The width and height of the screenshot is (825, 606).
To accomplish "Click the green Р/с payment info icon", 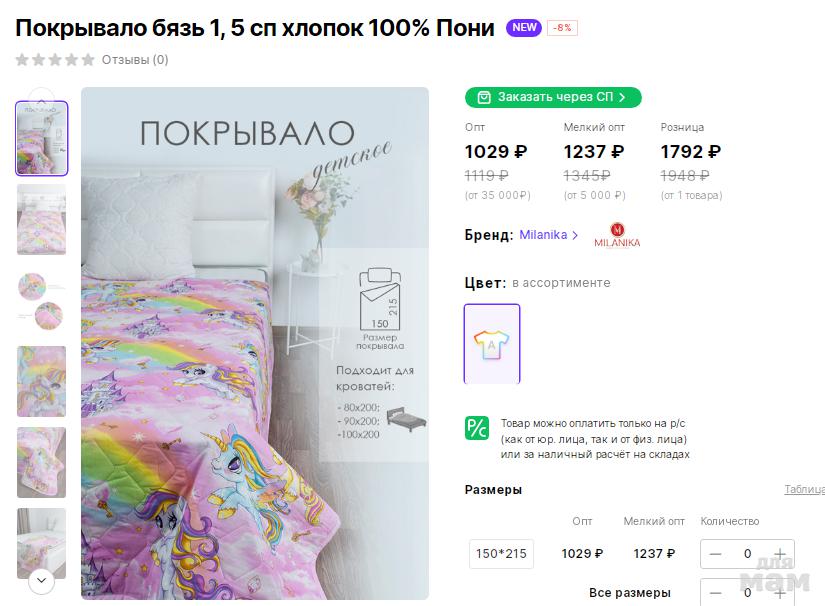I will (x=476, y=428).
